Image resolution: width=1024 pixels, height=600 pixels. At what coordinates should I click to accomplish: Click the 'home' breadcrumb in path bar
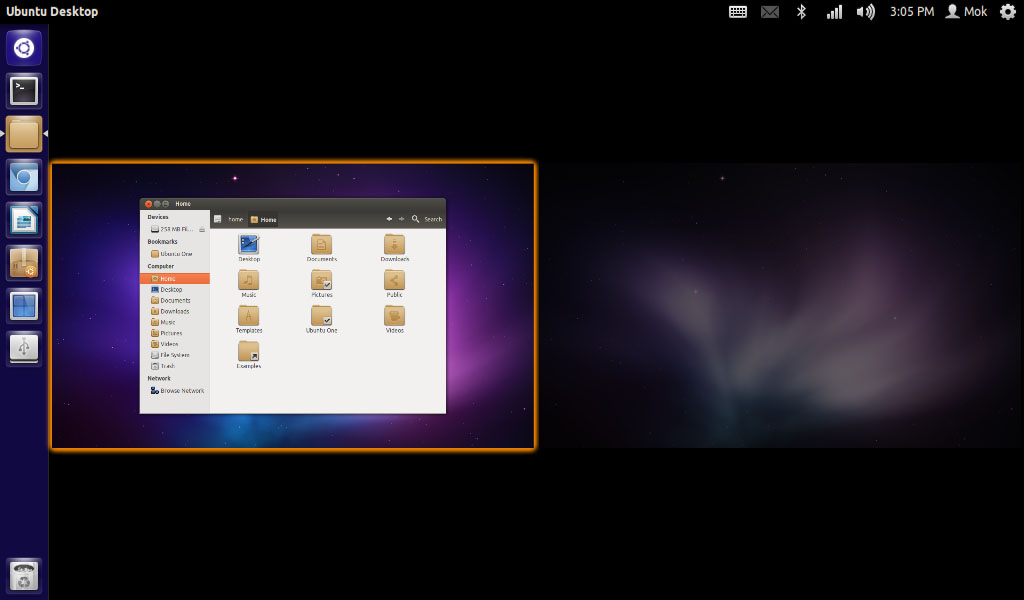[236, 219]
